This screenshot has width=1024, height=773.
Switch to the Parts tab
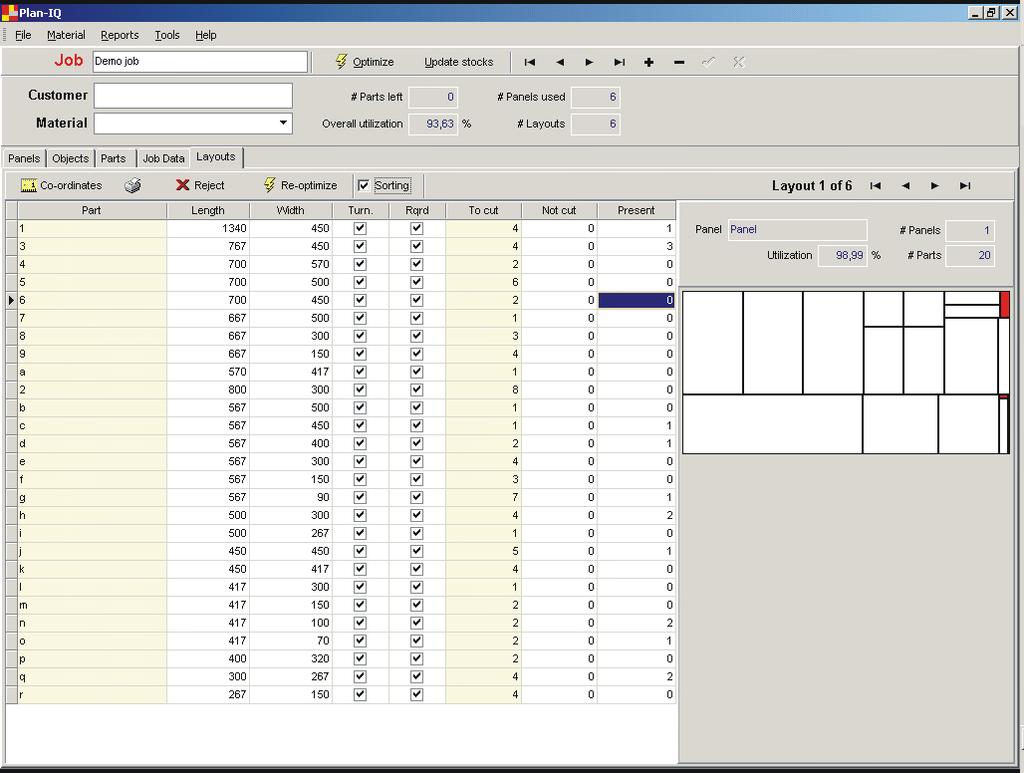[x=113, y=158]
